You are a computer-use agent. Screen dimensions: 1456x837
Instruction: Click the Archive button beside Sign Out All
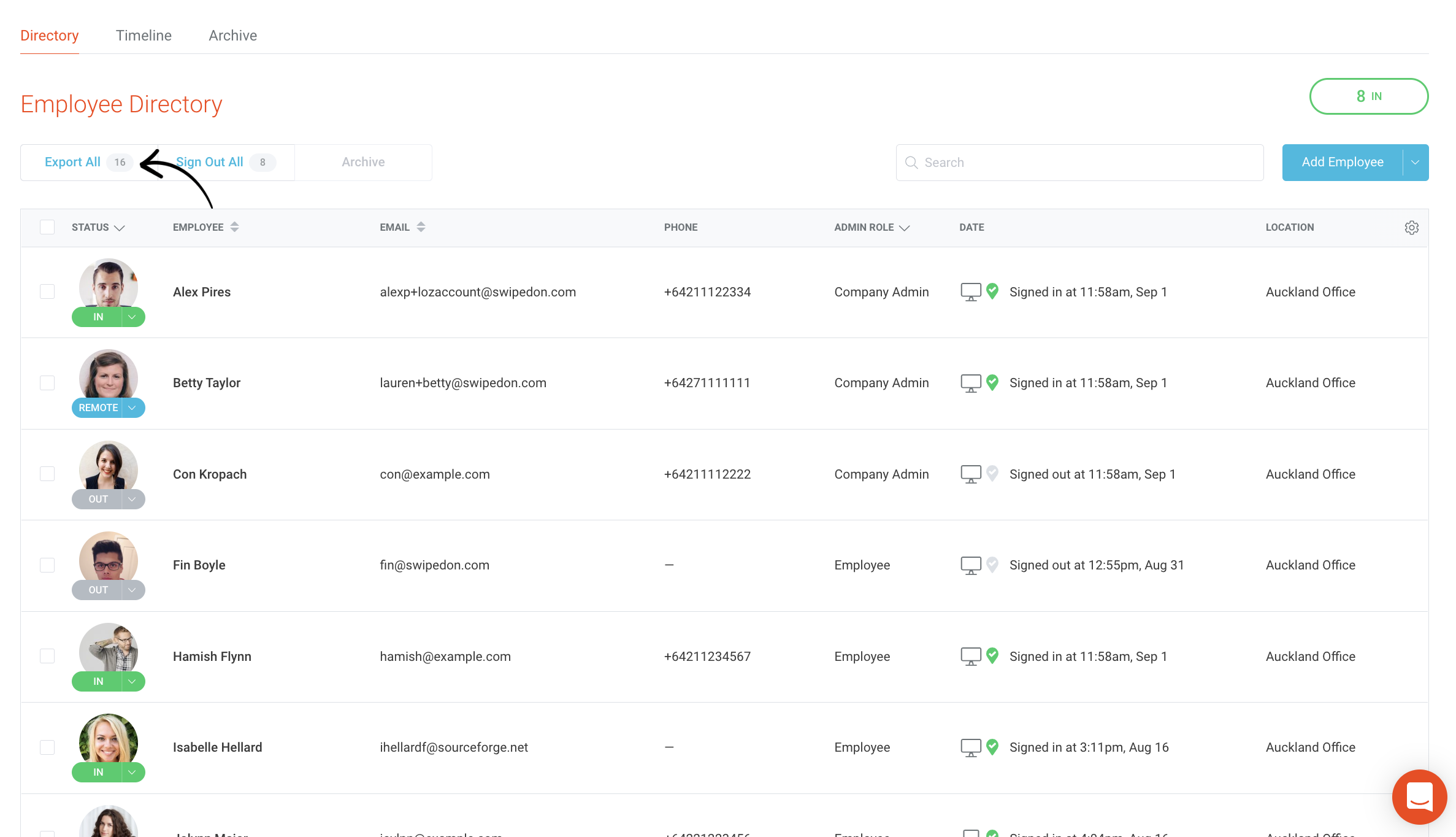pyautogui.click(x=363, y=163)
